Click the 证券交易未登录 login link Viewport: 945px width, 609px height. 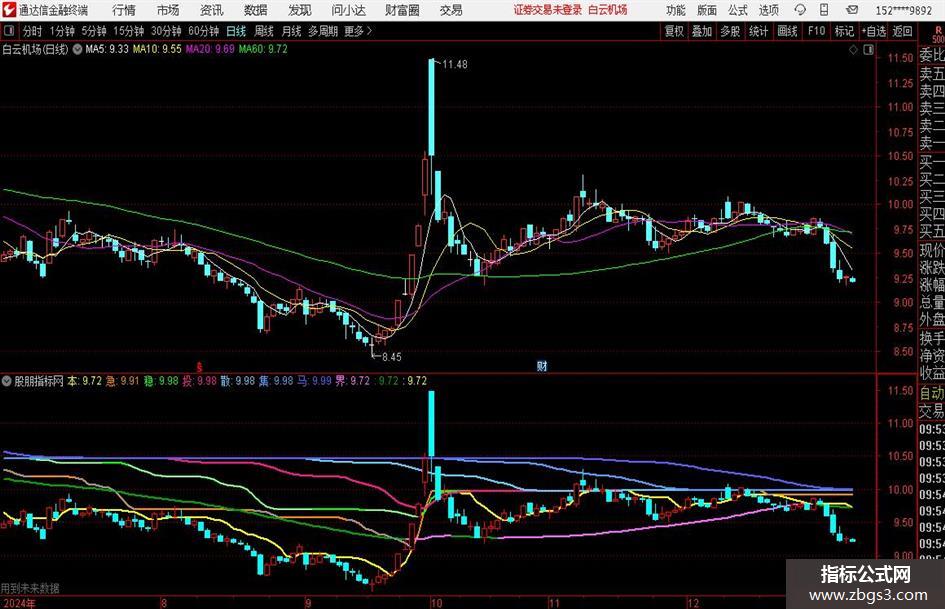(x=548, y=10)
